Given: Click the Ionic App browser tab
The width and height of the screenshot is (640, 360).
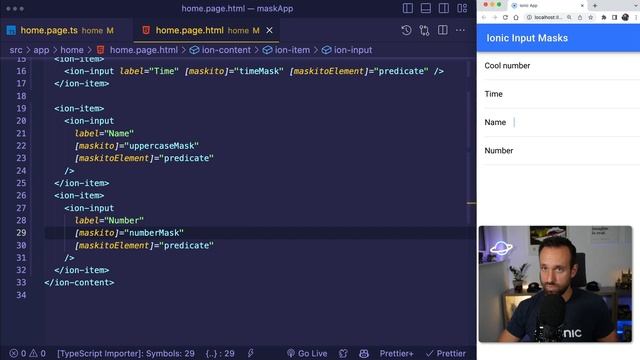Looking at the screenshot, I should [547, 6].
